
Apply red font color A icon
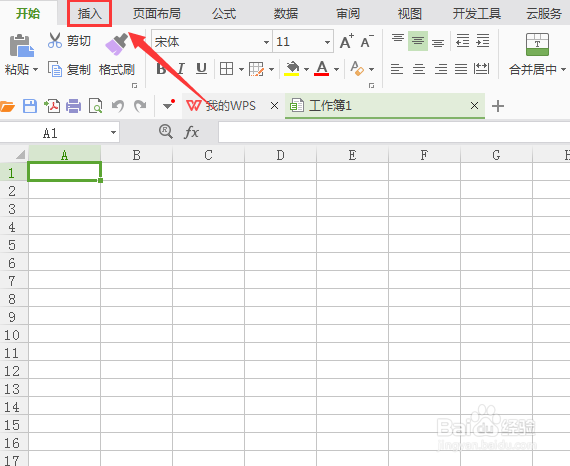click(x=322, y=68)
